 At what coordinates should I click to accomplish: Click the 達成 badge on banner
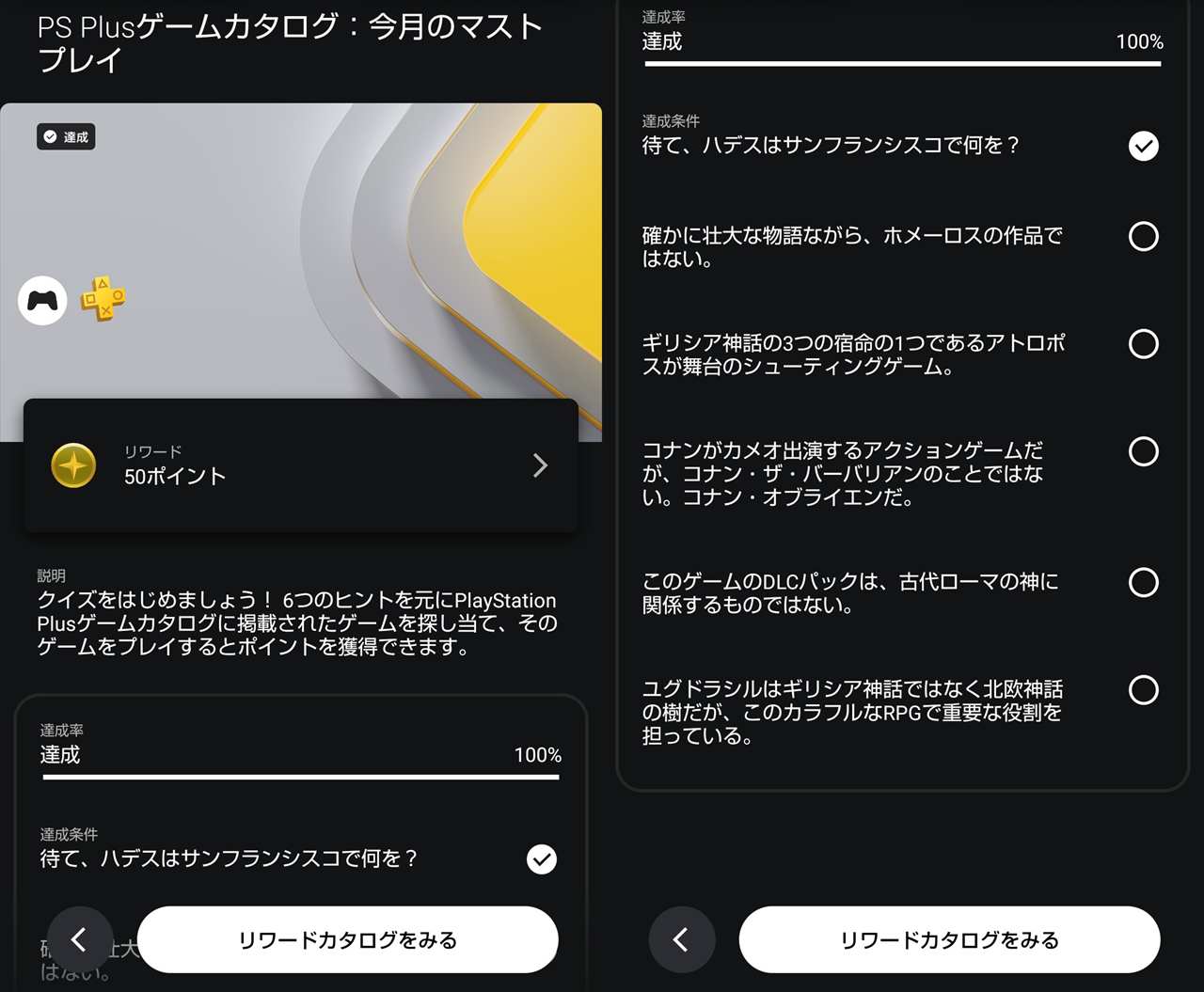coord(66,137)
